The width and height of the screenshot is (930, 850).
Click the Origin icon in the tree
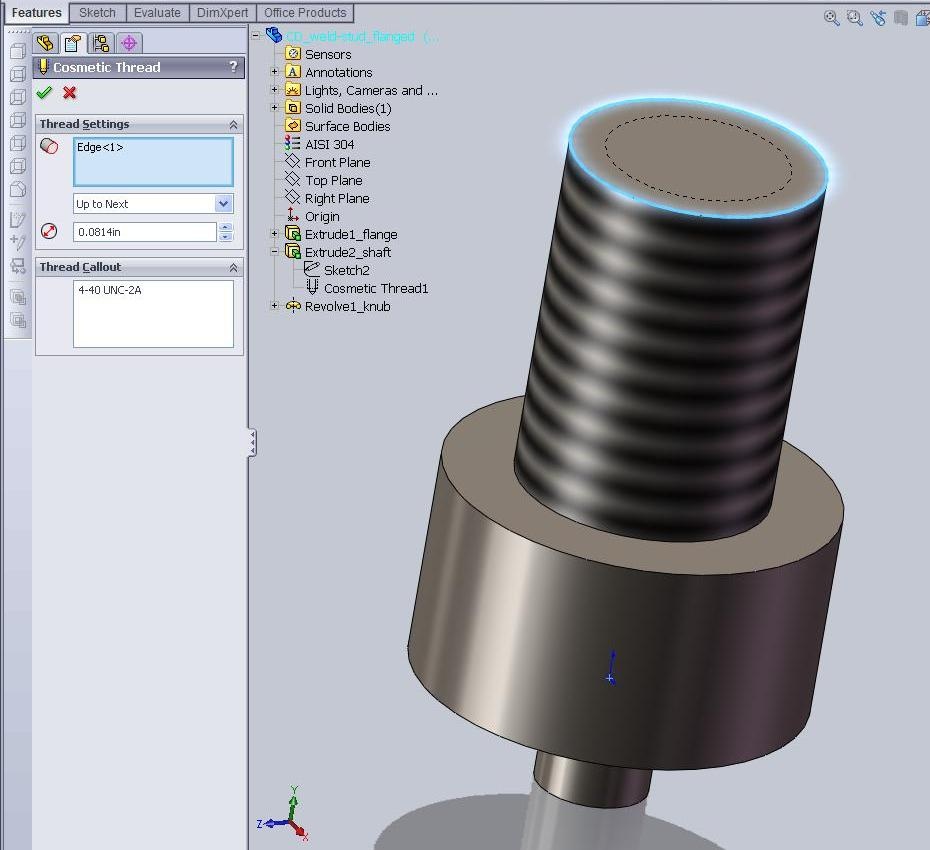click(293, 215)
